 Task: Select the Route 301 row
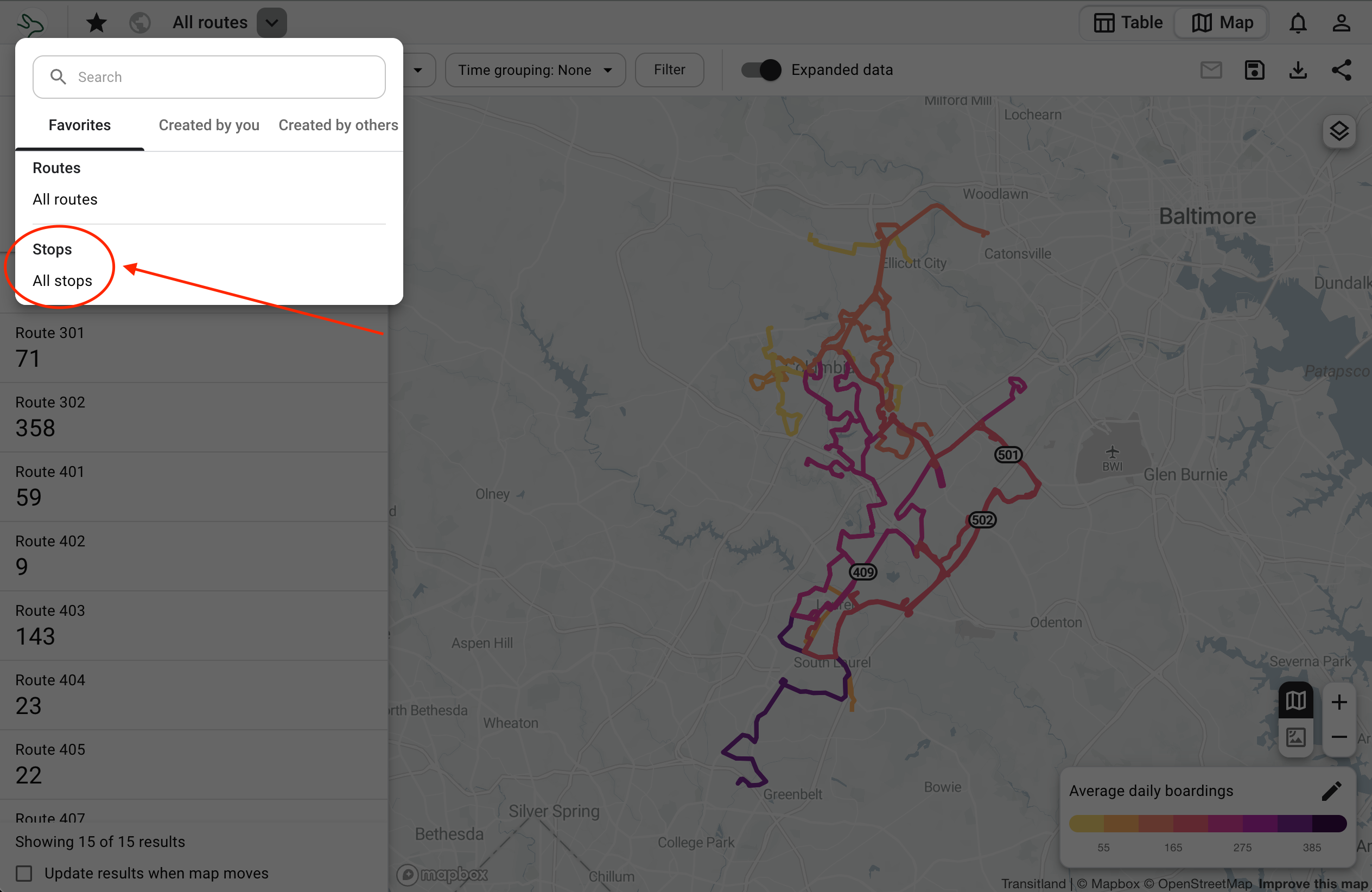[194, 347]
